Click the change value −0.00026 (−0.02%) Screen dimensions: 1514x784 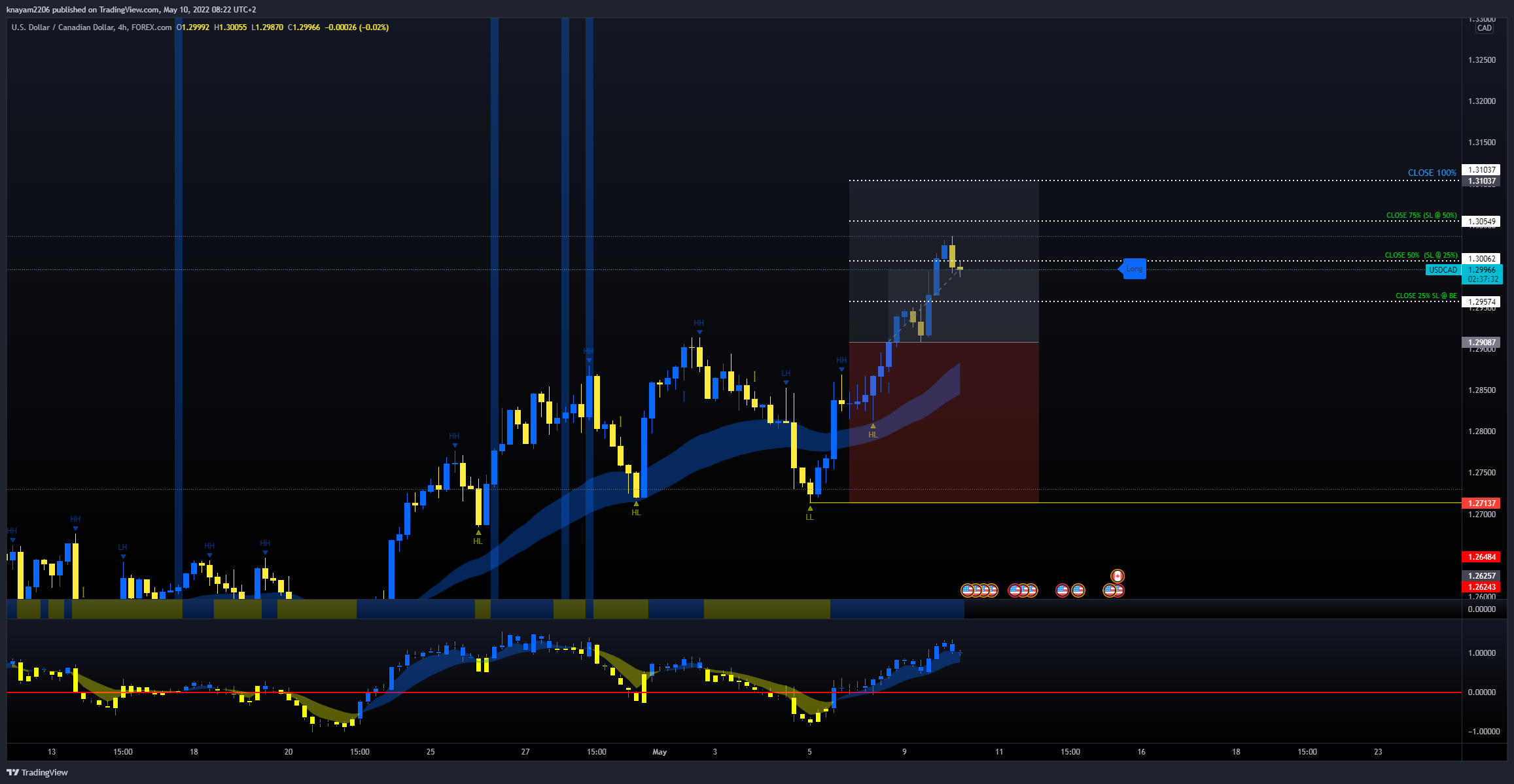(357, 27)
